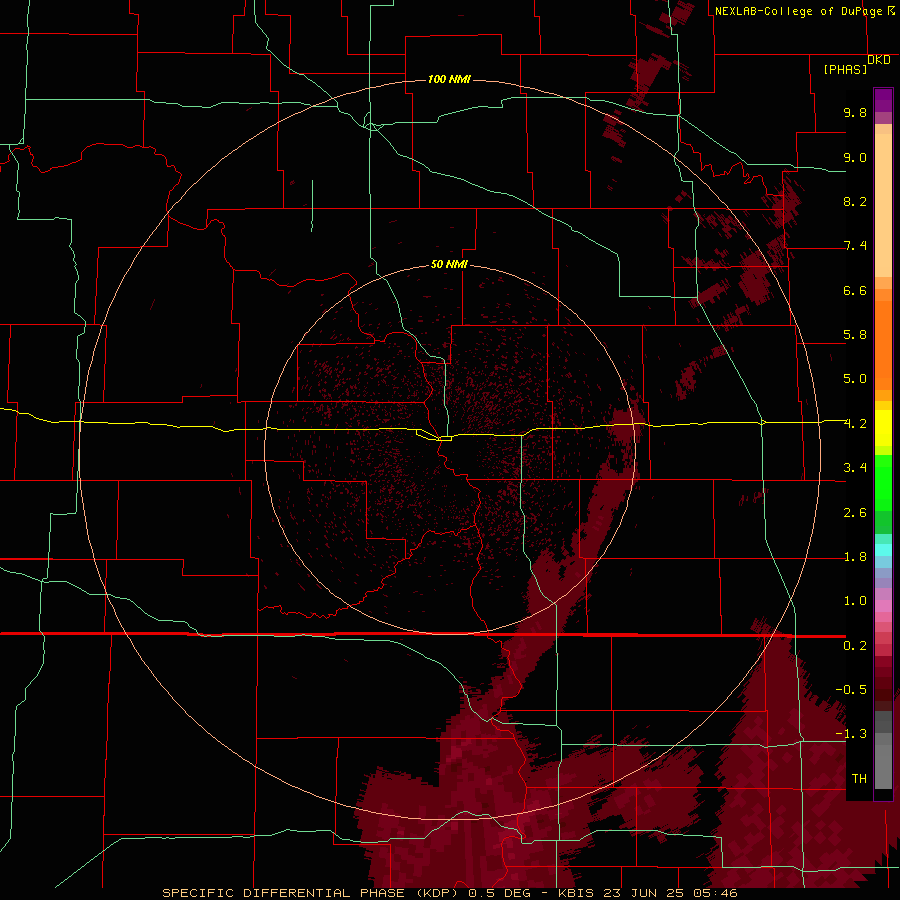Click the -1.3 value on the color scale
Viewport: 900px width, 900px height.
[851, 734]
